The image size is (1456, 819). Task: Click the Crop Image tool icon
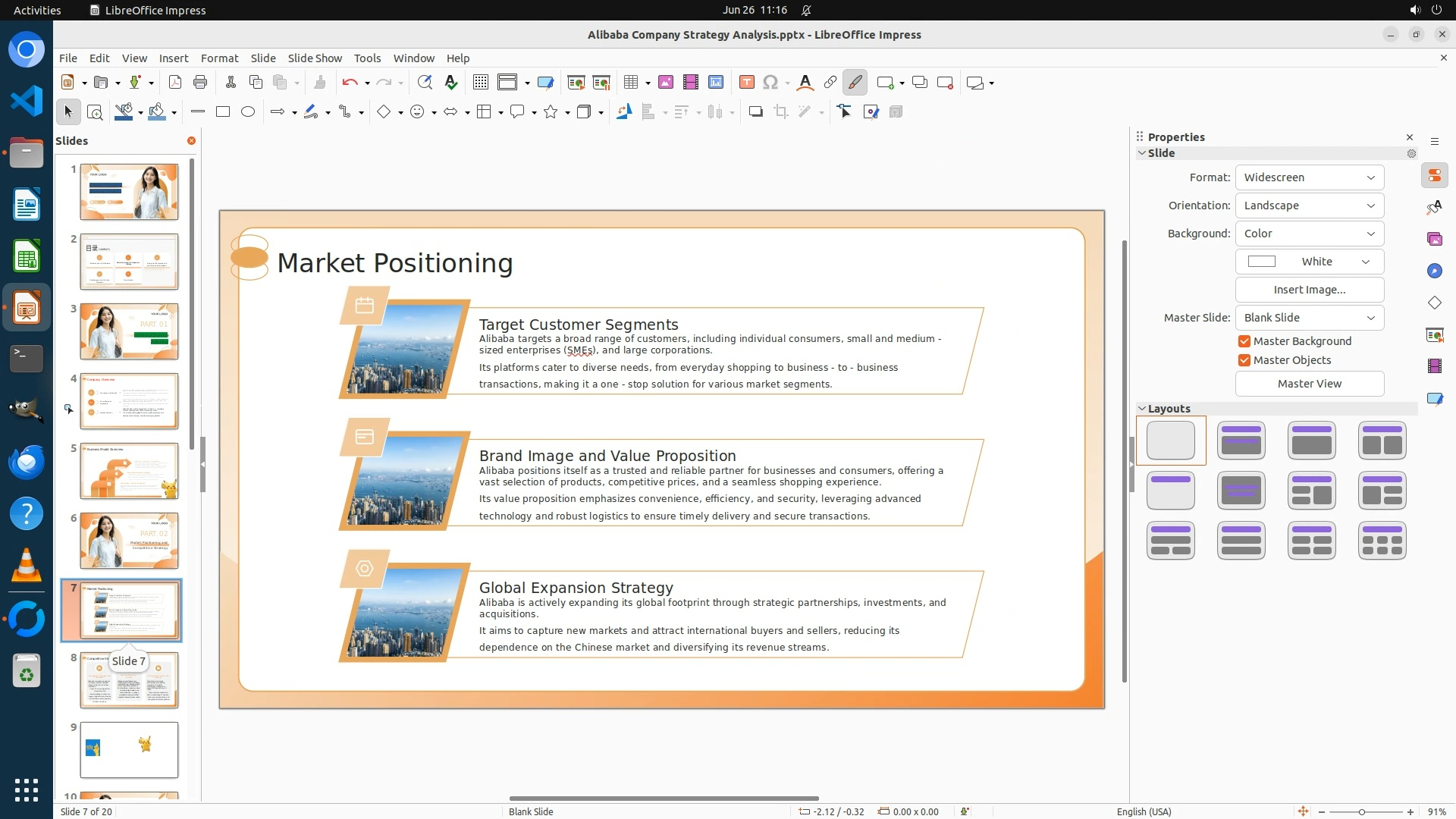pos(780,112)
